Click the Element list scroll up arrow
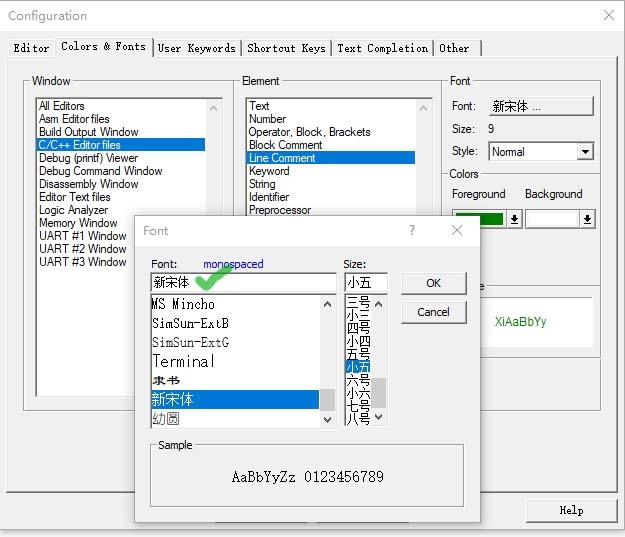Viewport: 625px width, 537px height. [x=423, y=108]
